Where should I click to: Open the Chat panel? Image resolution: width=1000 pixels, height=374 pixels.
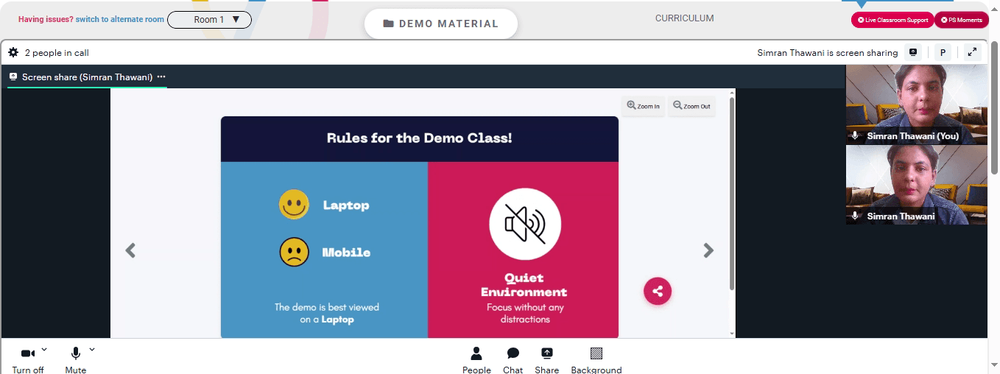[513, 361]
